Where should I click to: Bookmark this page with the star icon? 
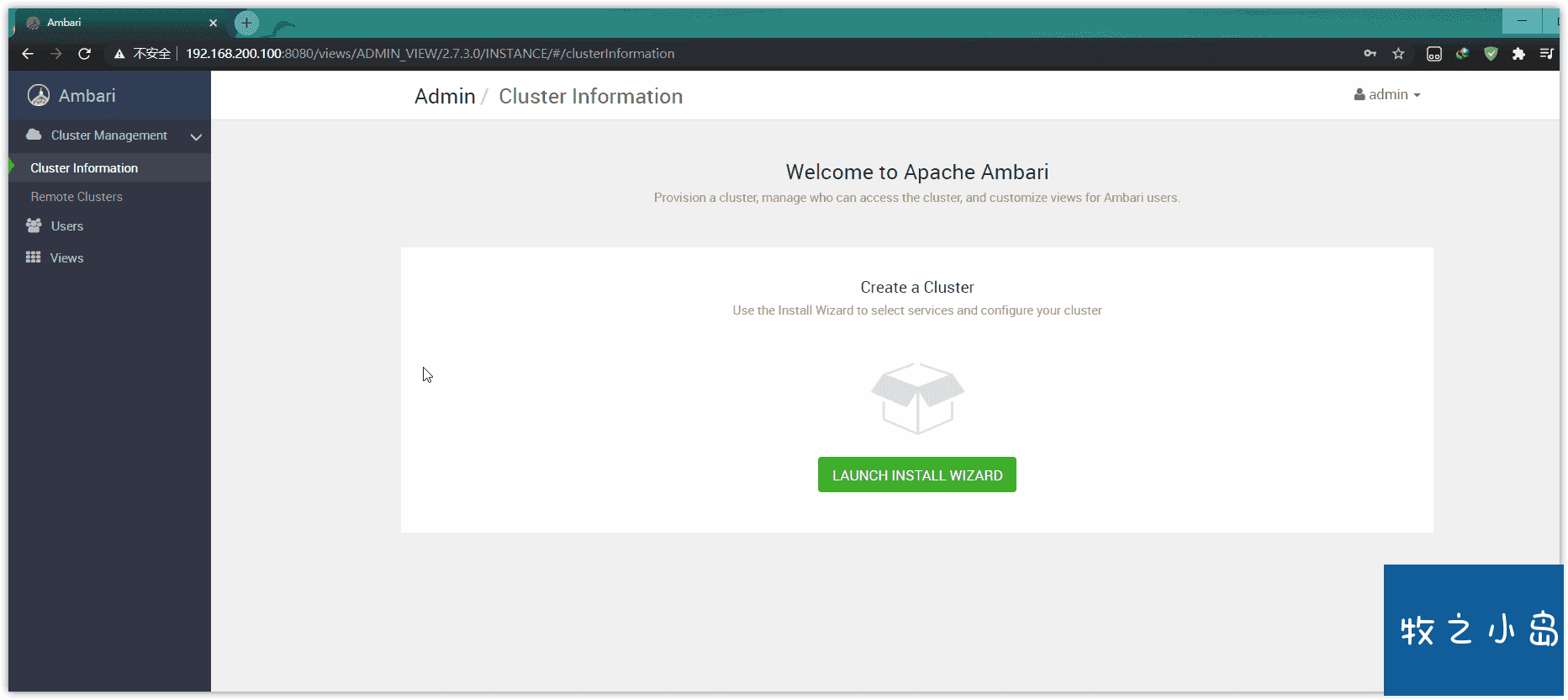[1398, 54]
